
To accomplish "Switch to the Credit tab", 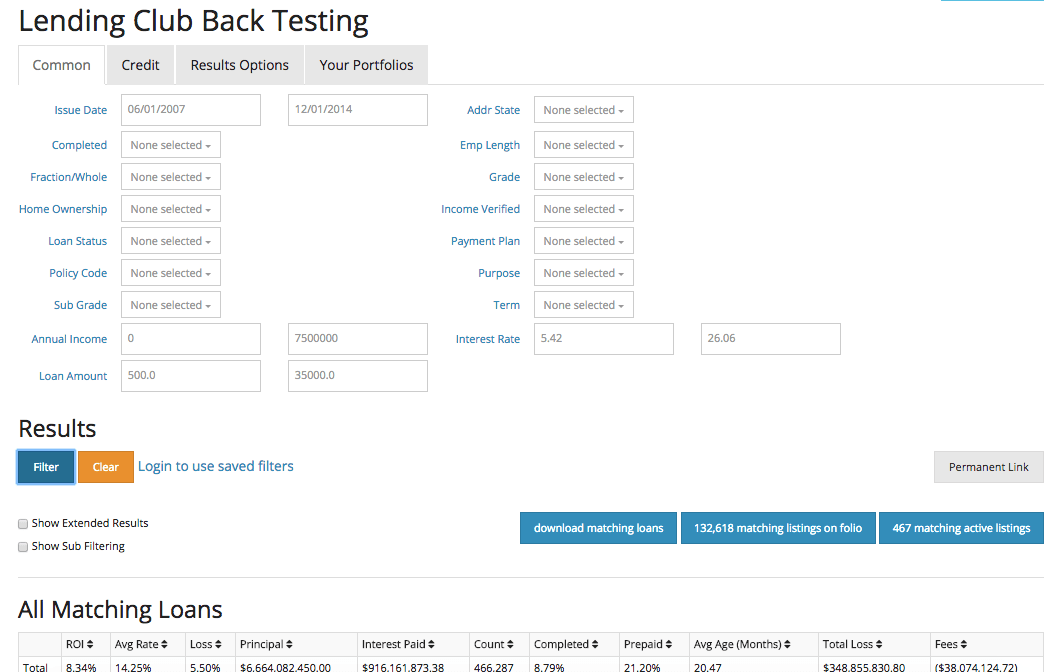I will pyautogui.click(x=140, y=65).
